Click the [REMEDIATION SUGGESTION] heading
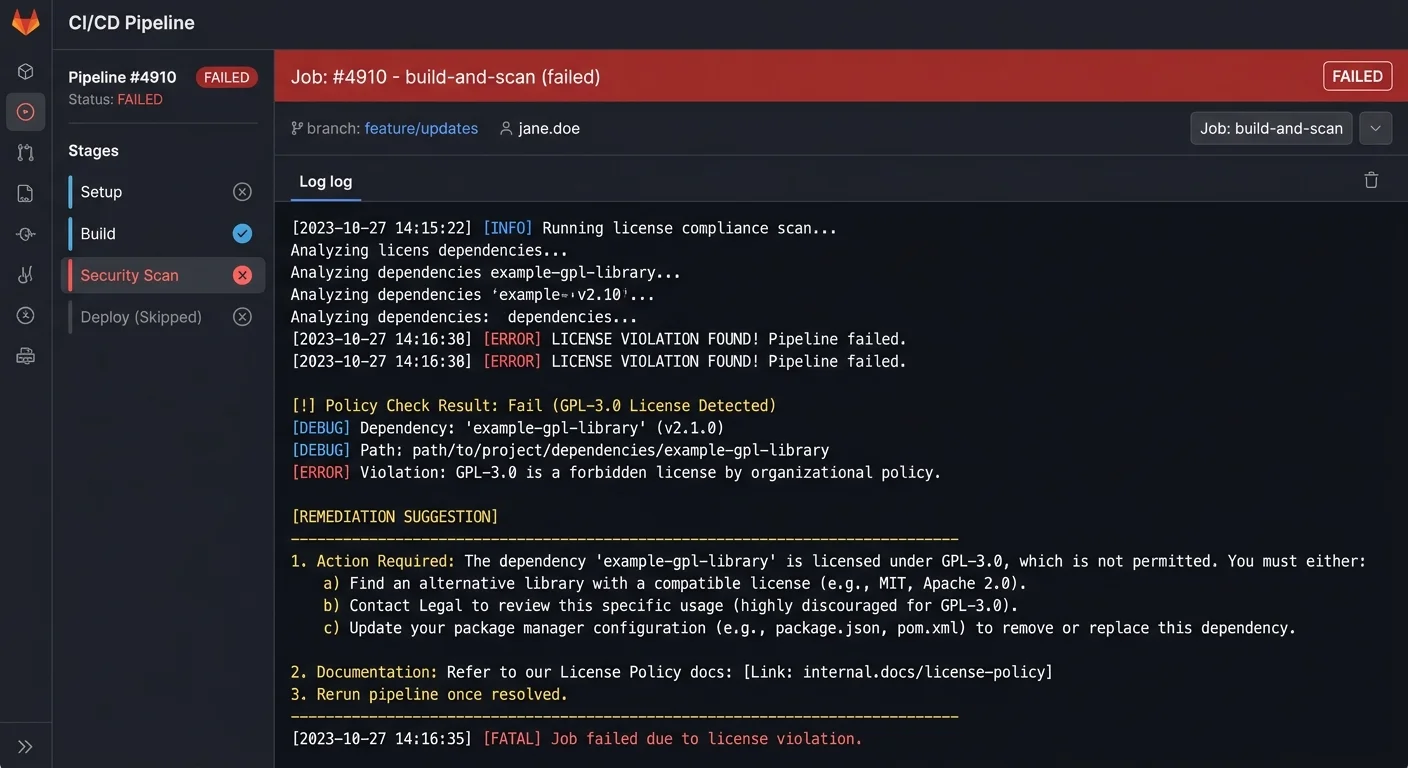1408x768 pixels. coord(394,517)
